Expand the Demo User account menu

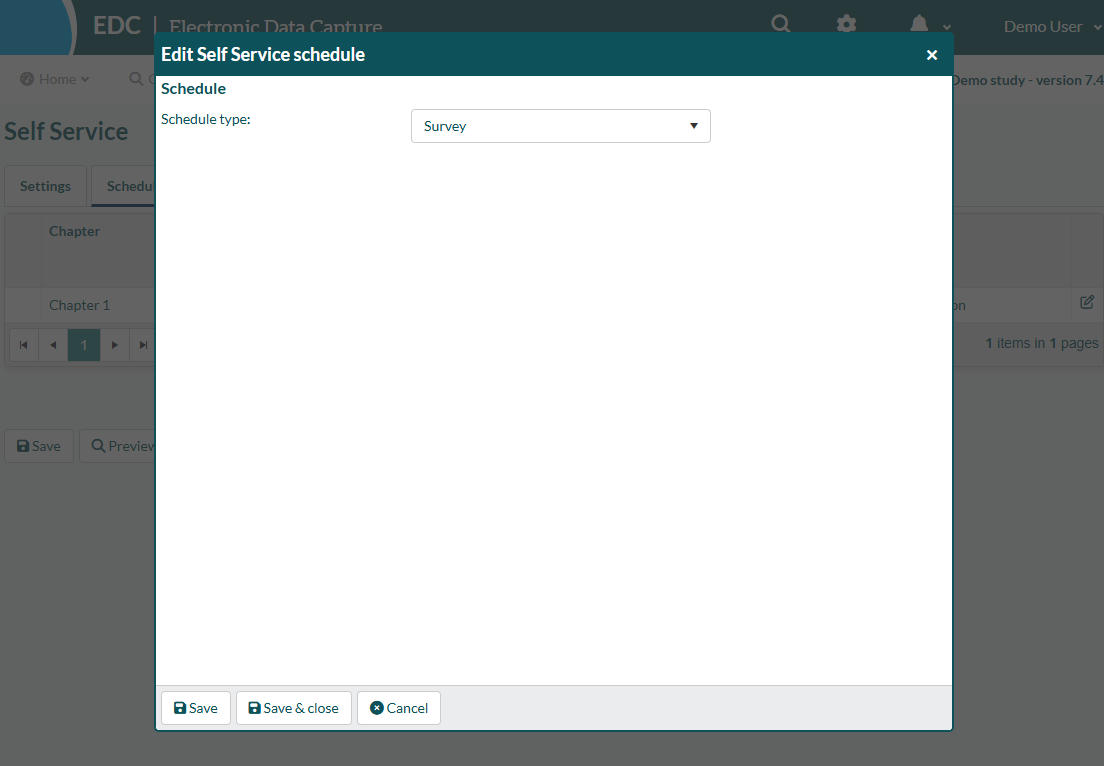click(1052, 27)
